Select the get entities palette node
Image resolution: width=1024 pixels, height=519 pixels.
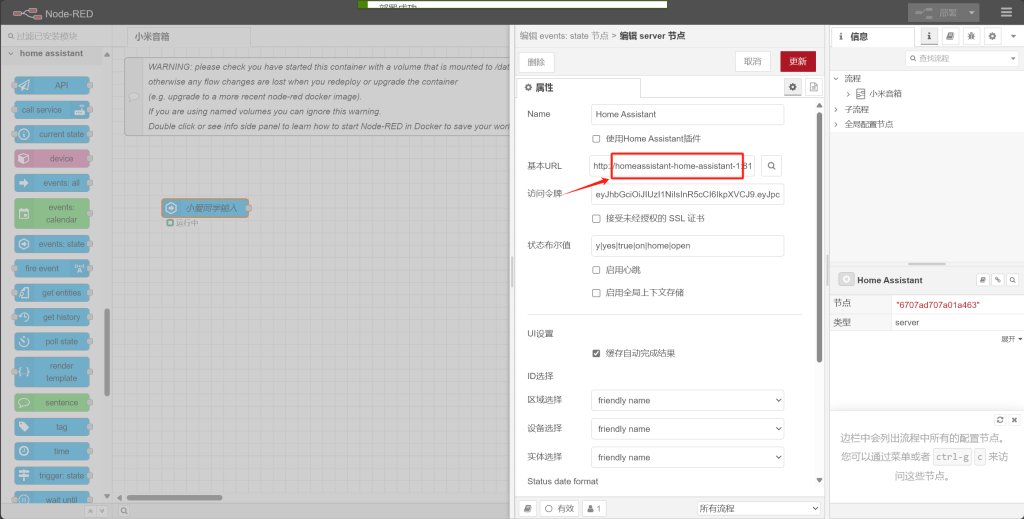tap(52, 292)
